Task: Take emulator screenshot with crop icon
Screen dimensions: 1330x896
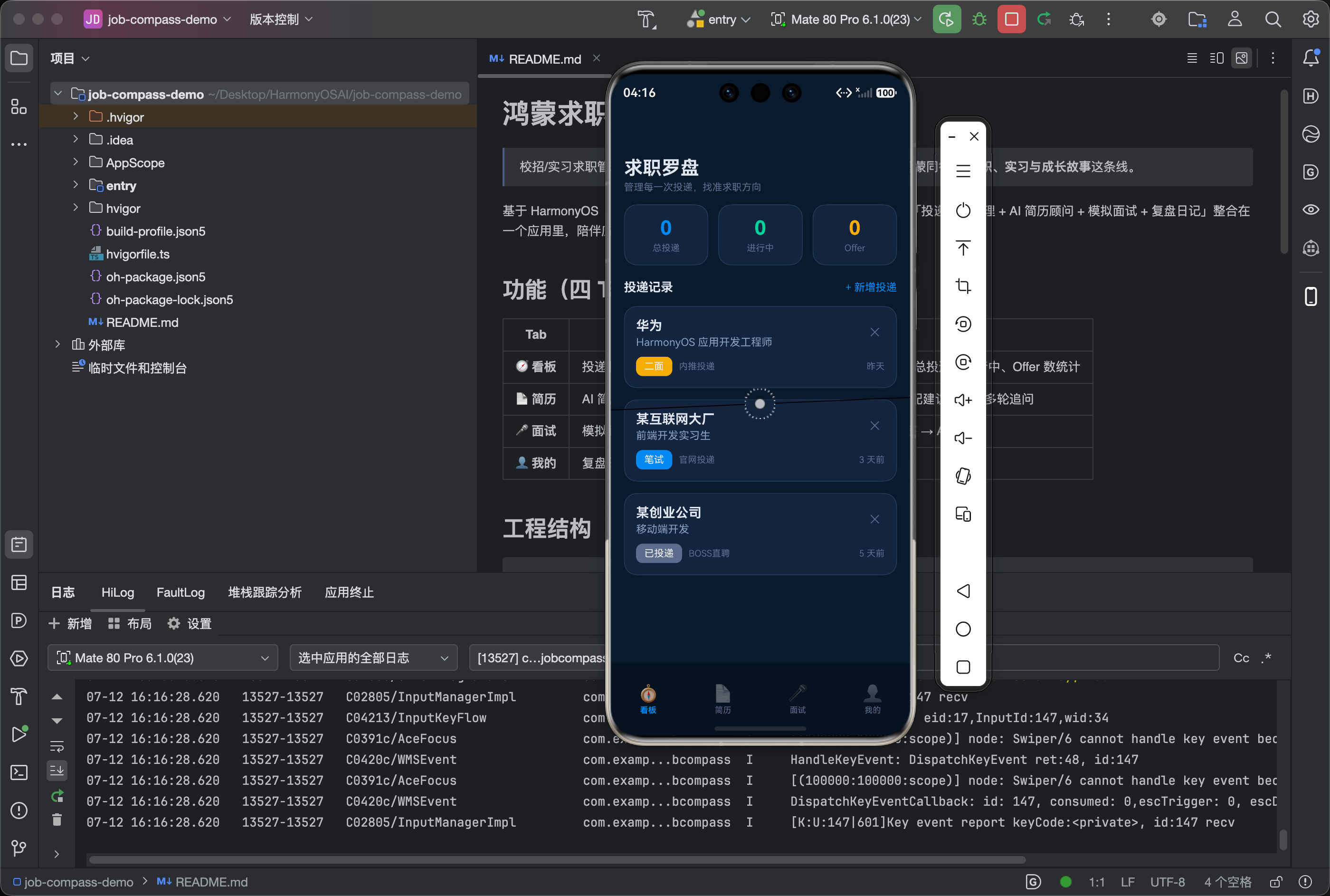Action: (963, 286)
